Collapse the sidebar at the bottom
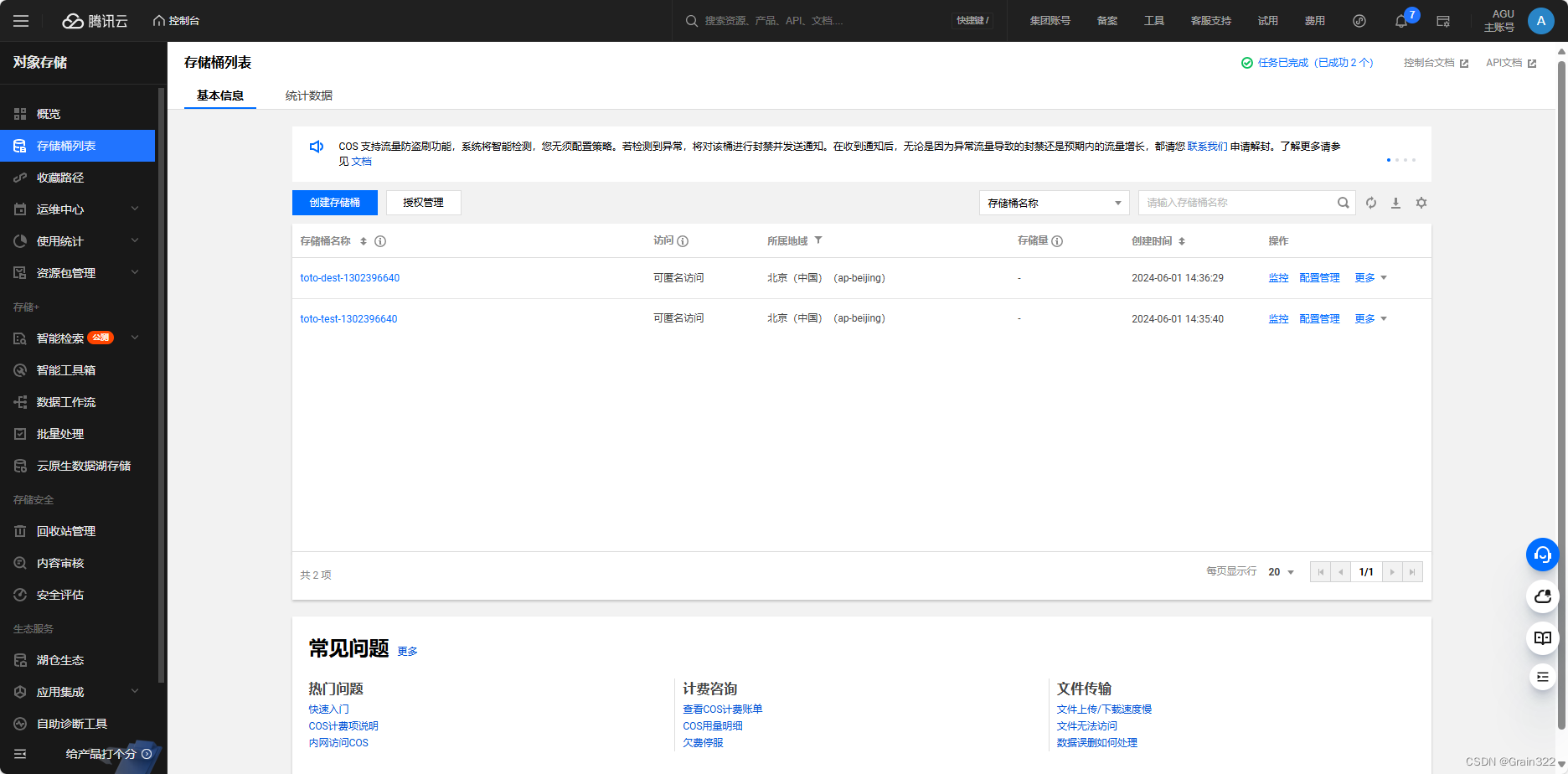Image resolution: width=1568 pixels, height=774 pixels. click(x=21, y=754)
